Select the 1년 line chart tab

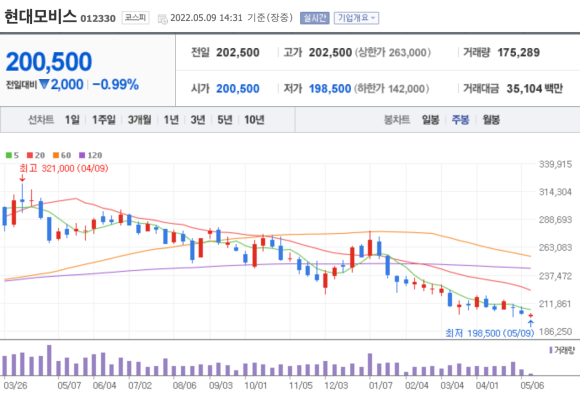click(x=171, y=120)
